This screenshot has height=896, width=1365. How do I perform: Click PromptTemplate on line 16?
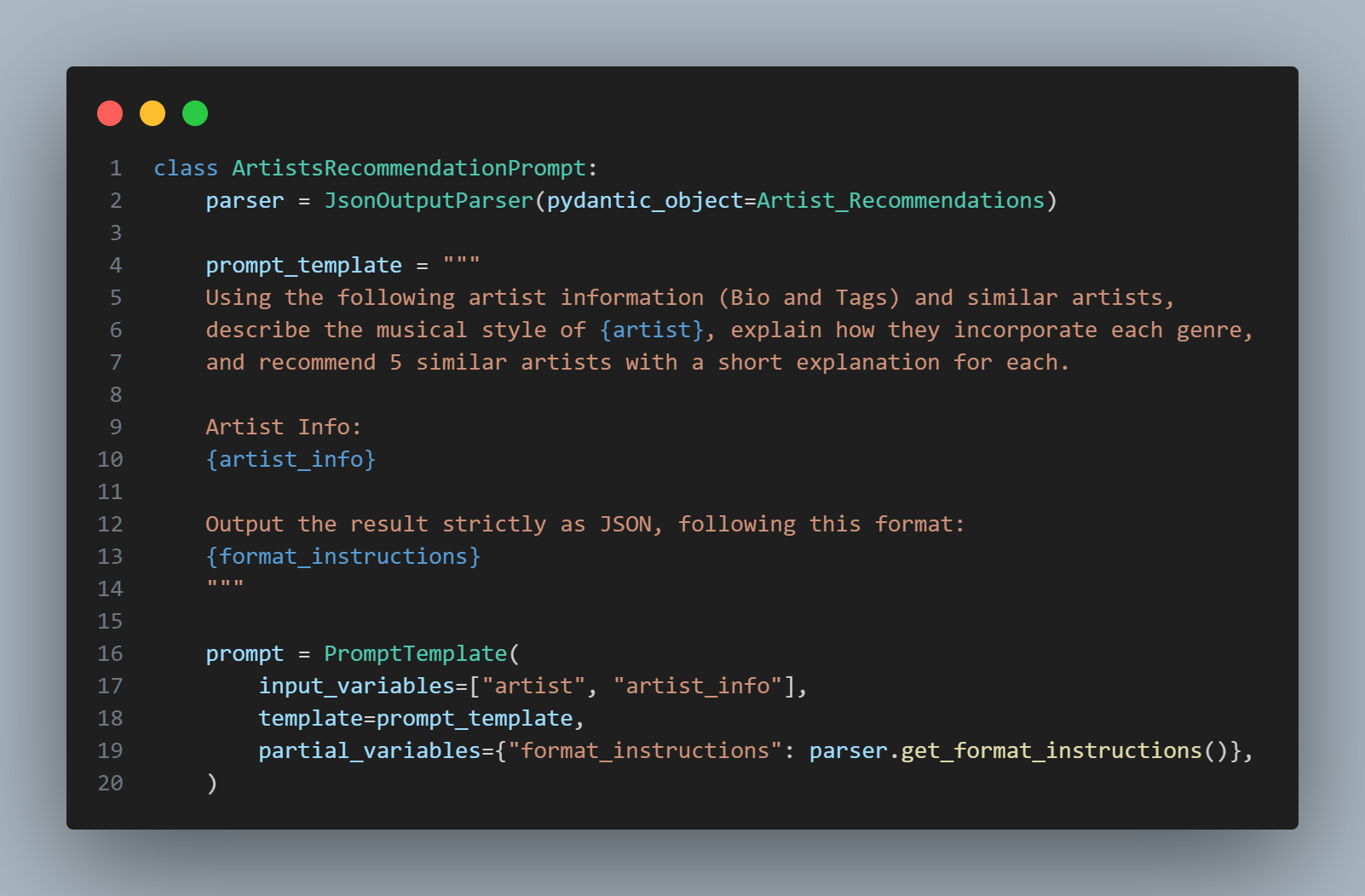[x=416, y=653]
